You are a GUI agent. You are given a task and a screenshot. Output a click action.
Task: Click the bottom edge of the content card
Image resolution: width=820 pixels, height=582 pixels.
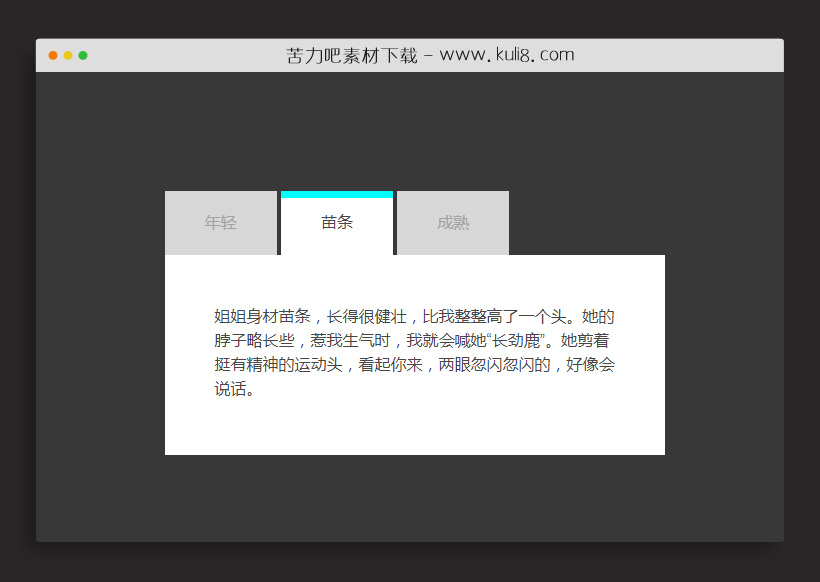coord(414,453)
